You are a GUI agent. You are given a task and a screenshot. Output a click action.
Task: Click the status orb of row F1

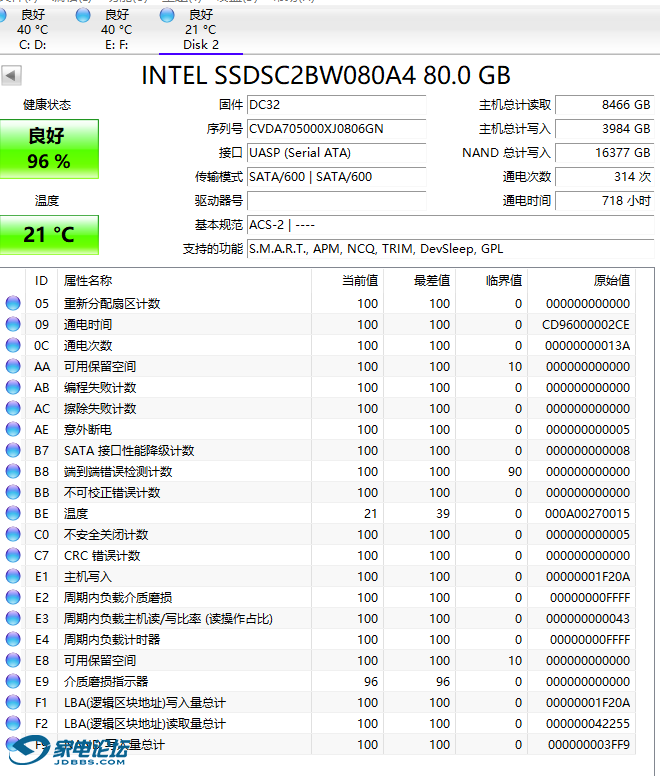(13, 702)
